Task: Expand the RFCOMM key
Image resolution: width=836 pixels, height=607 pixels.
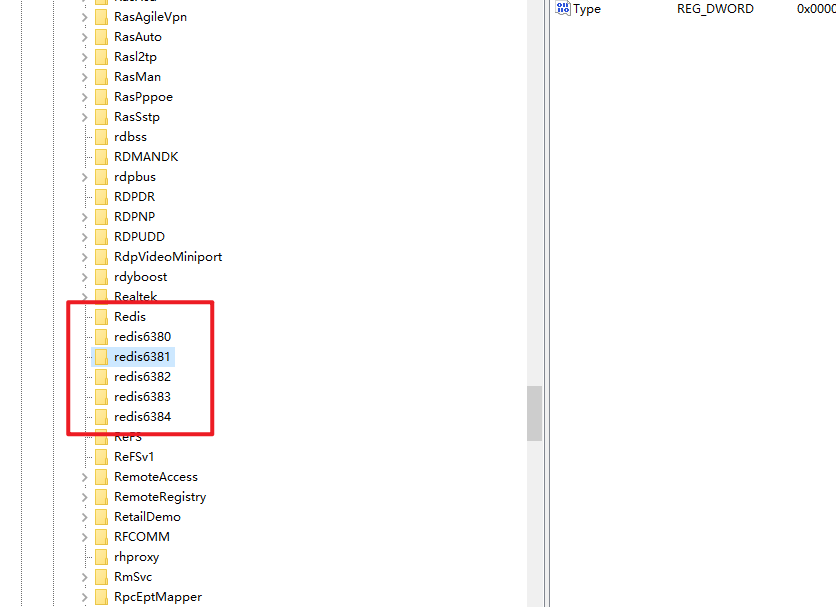Action: pyautogui.click(x=84, y=537)
